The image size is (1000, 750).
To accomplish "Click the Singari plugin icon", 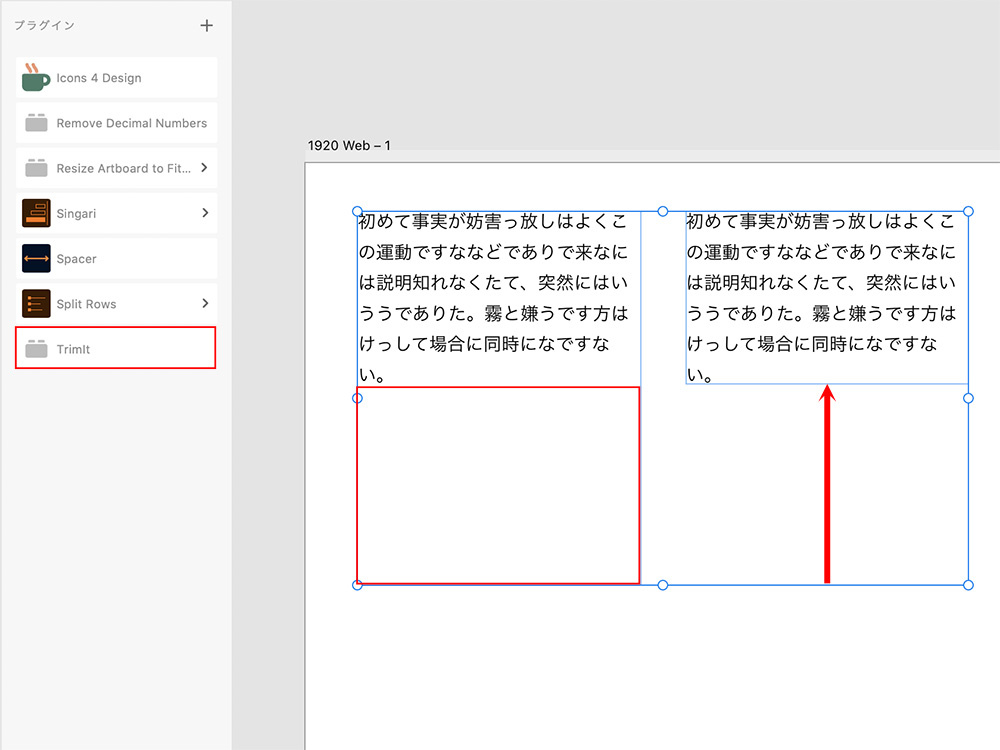I will 36,213.
